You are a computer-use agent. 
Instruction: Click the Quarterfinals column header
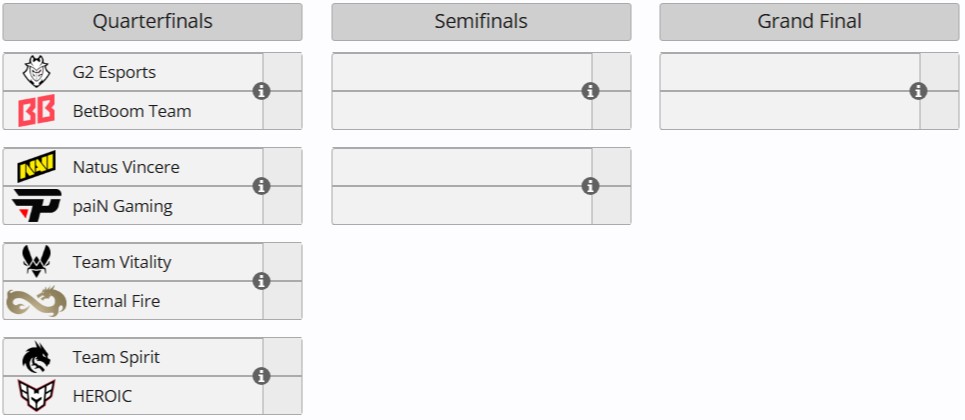[x=152, y=22]
